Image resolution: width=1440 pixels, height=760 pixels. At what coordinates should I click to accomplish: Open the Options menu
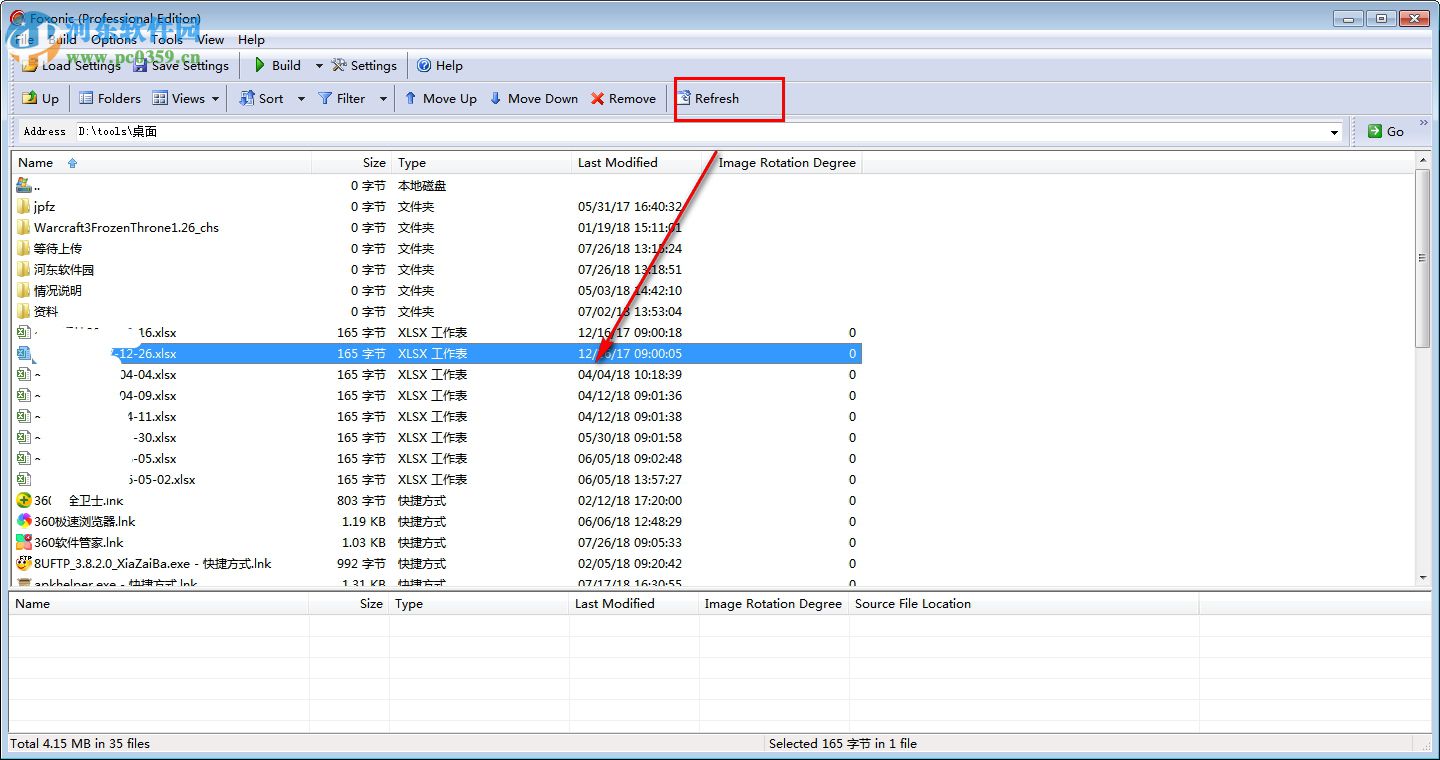coord(114,40)
